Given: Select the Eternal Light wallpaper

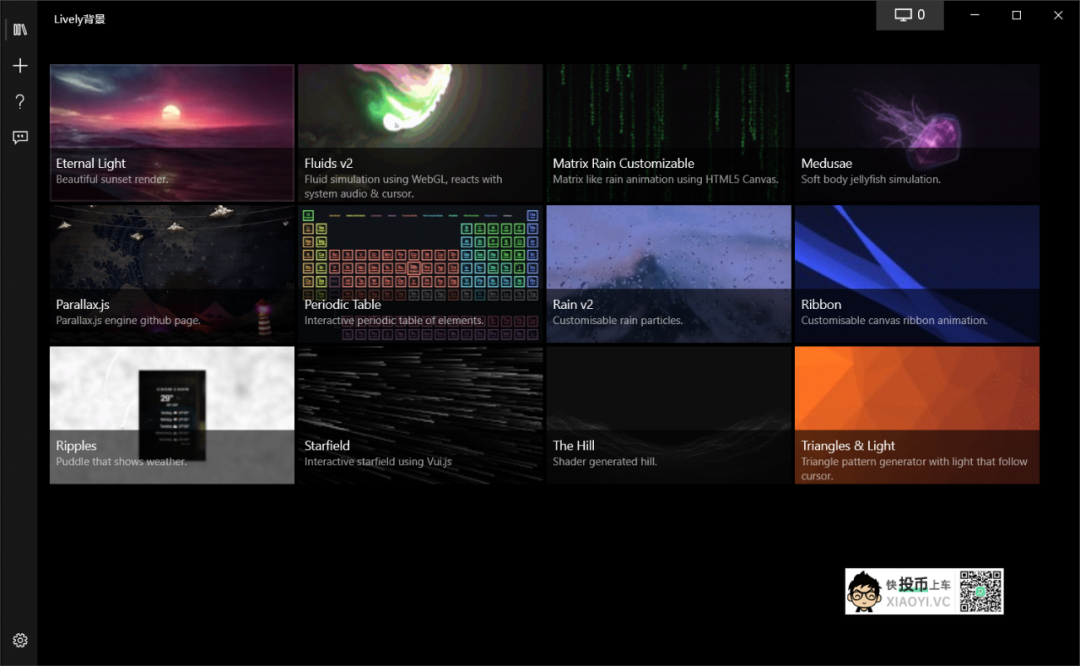Looking at the screenshot, I should click(x=172, y=133).
